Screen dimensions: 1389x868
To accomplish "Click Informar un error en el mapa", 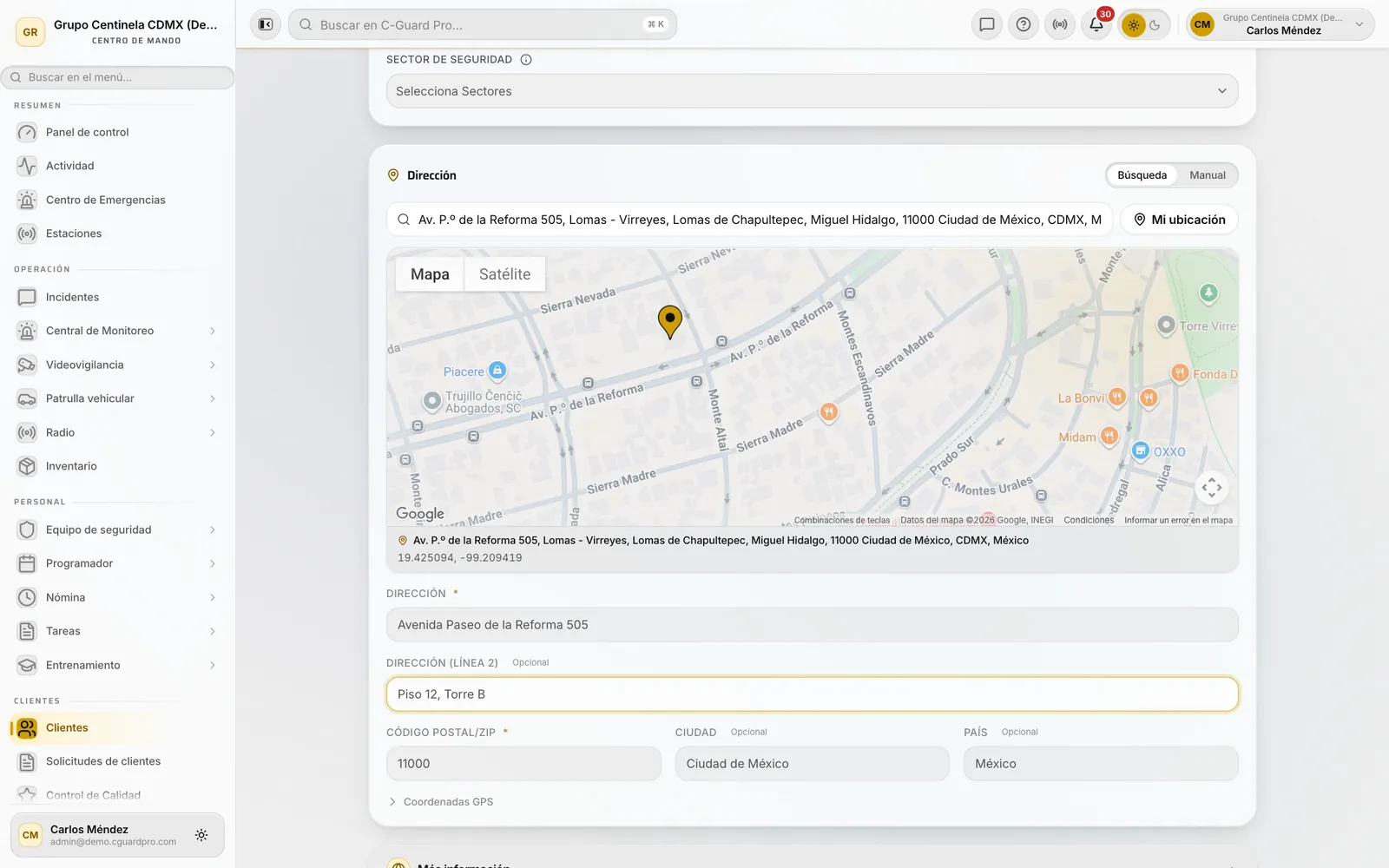I will click(x=1178, y=520).
